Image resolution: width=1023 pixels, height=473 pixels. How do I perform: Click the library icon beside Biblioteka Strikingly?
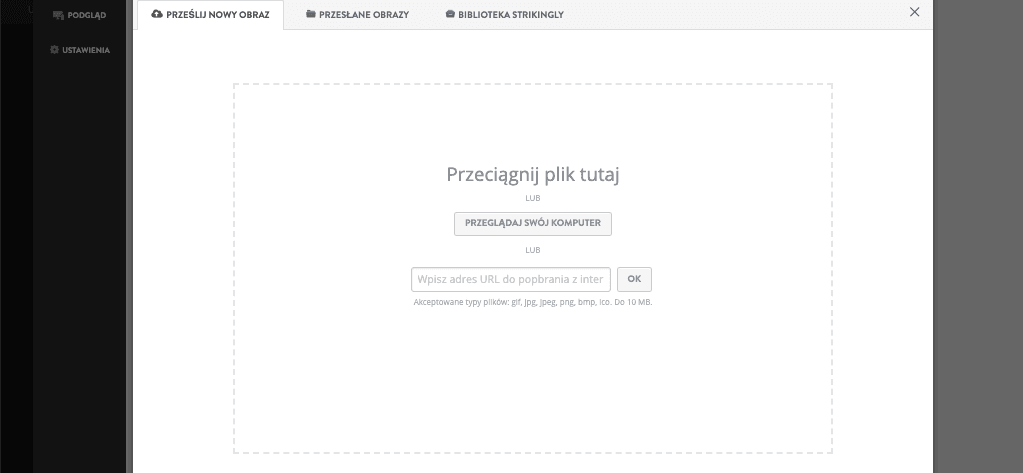coord(450,14)
